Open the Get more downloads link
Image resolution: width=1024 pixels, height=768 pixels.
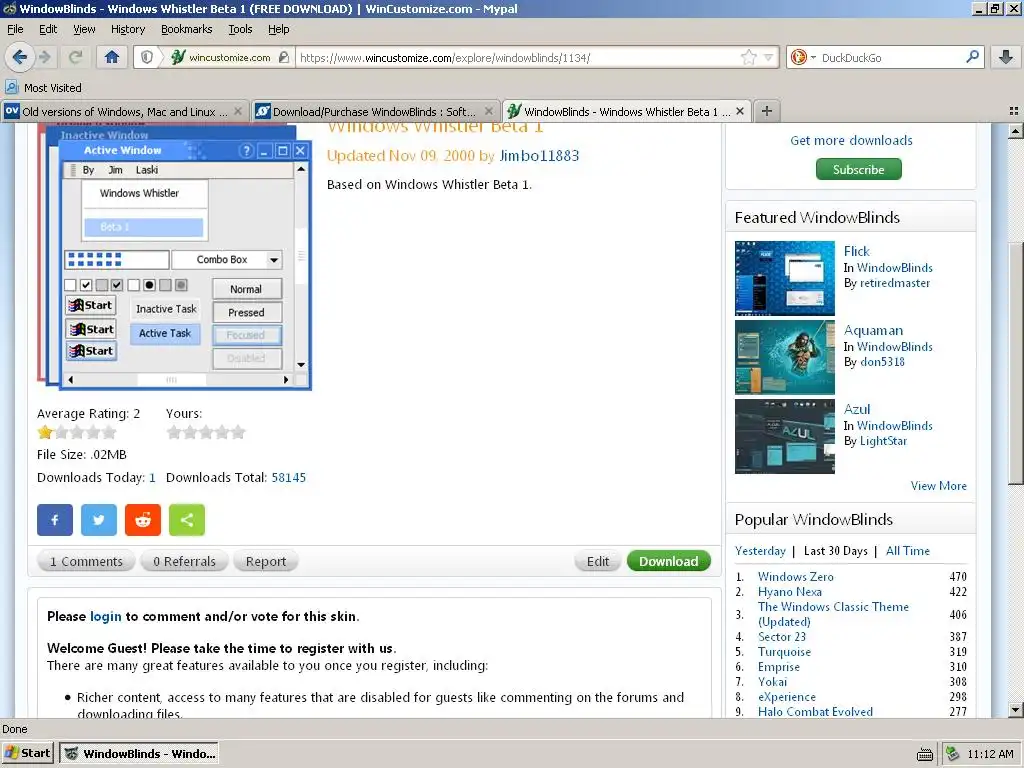coord(851,140)
